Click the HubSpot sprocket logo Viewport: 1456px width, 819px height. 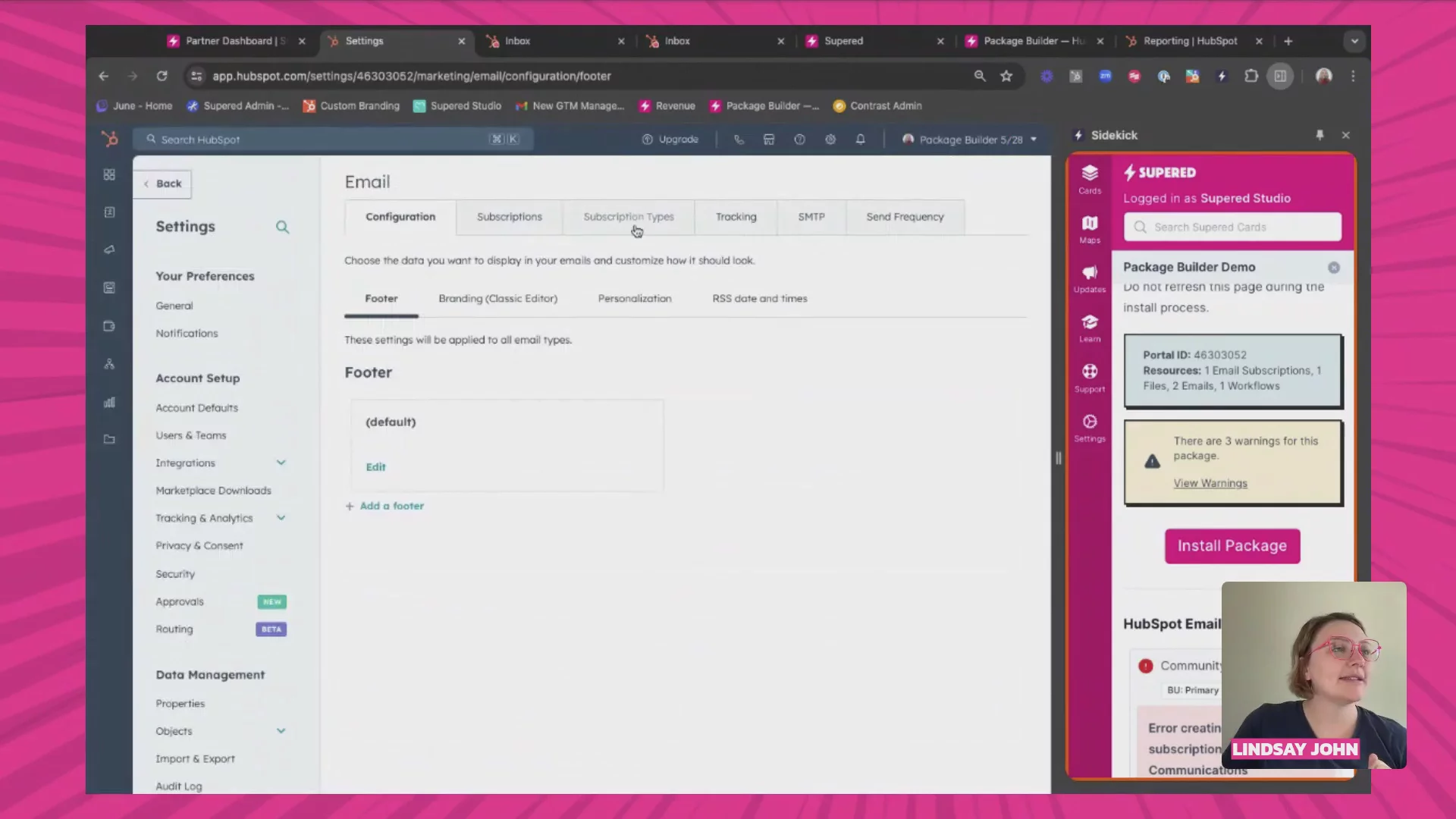110,139
